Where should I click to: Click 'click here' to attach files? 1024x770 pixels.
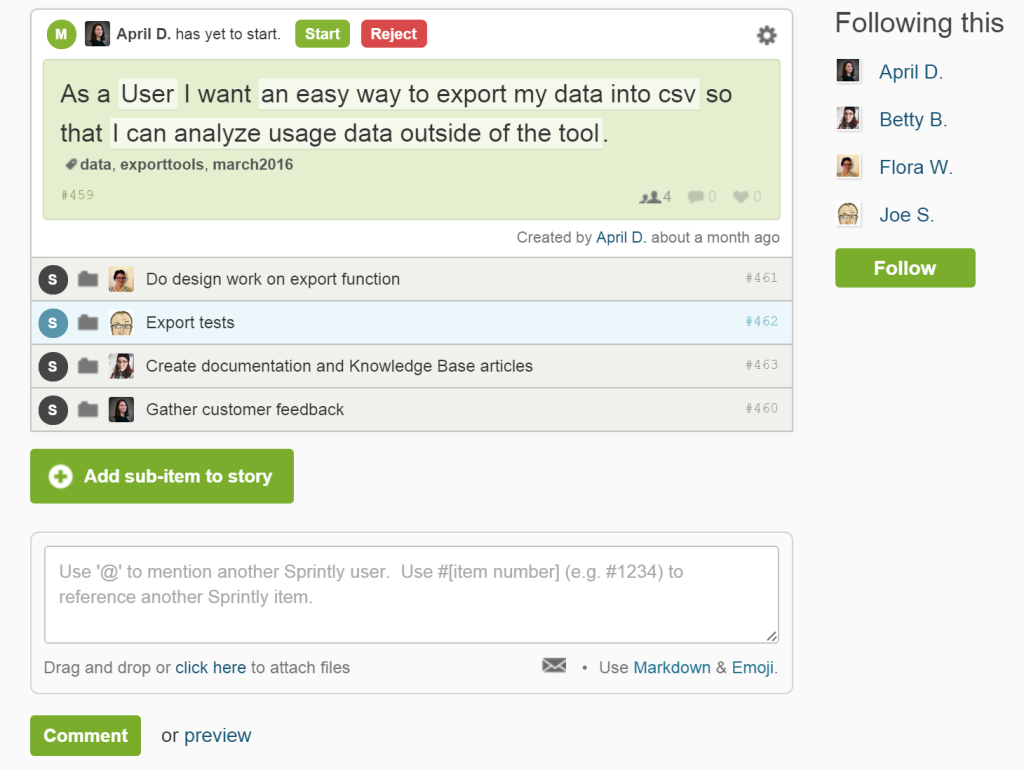tap(210, 667)
